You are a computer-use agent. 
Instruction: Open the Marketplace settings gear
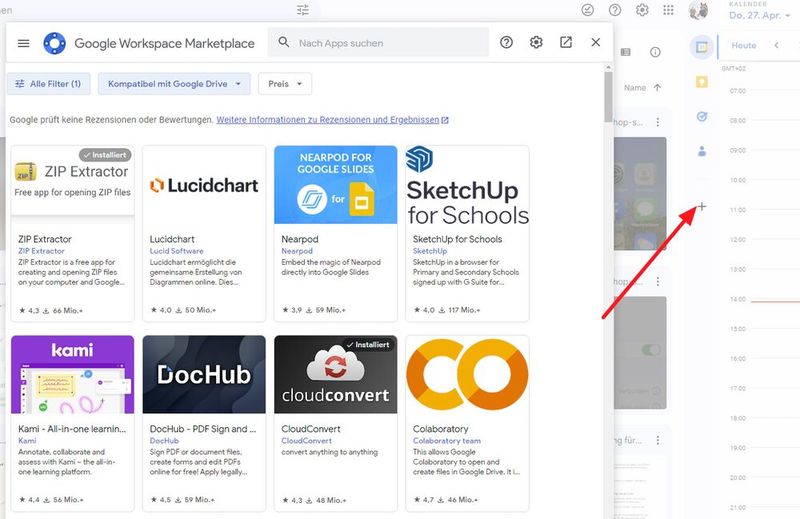(536, 42)
